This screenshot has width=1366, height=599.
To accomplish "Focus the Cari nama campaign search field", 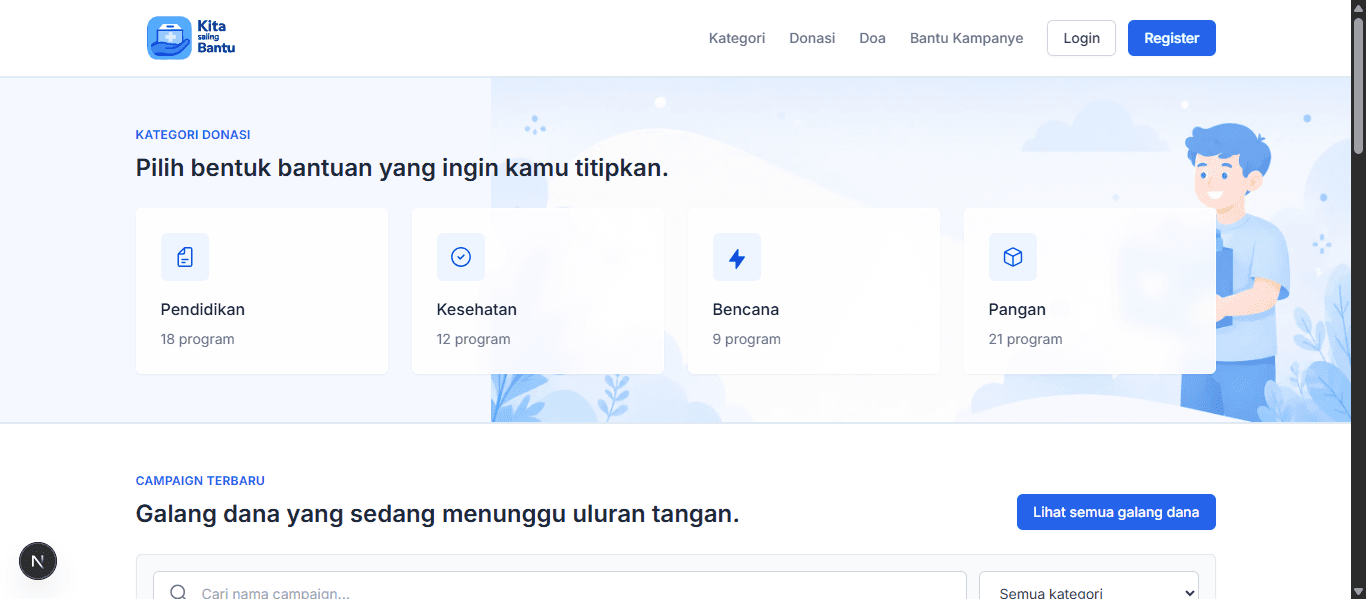I will coord(560,586).
